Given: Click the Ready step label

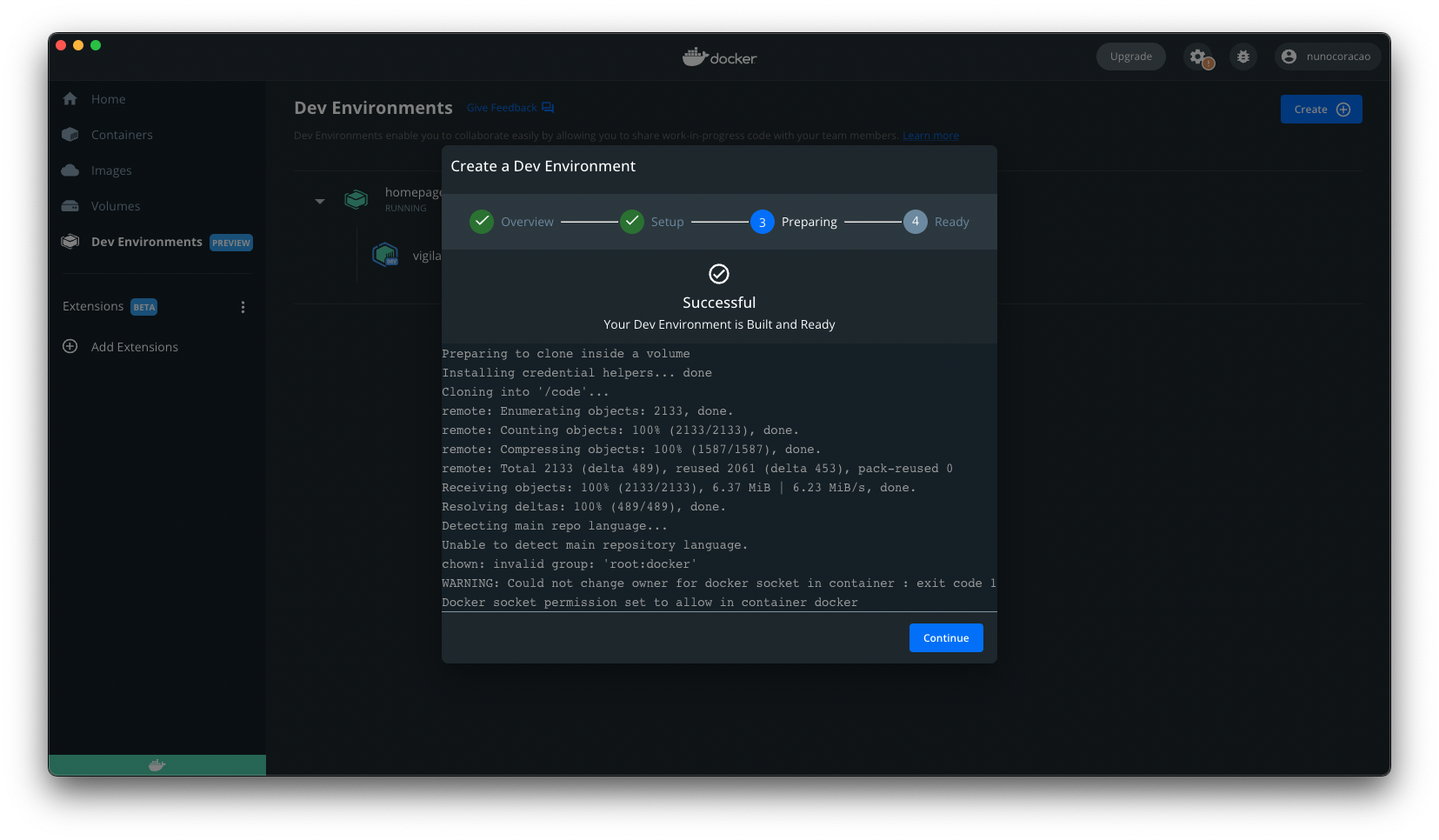Looking at the screenshot, I should (x=952, y=222).
